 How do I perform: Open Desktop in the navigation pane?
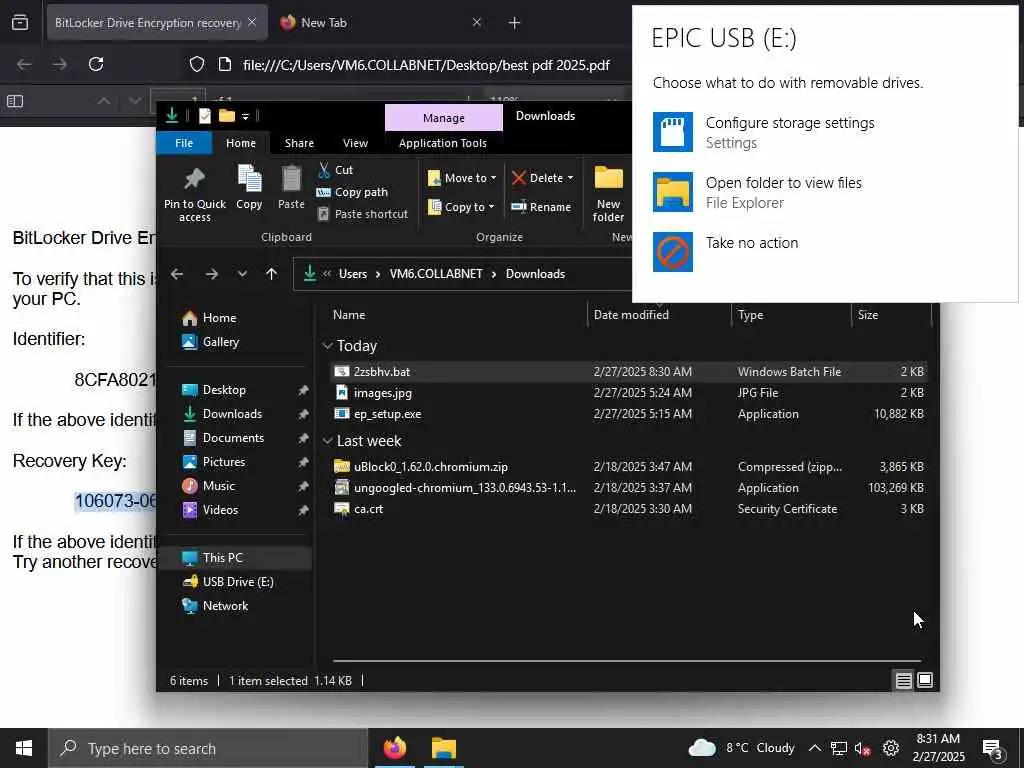[224, 390]
